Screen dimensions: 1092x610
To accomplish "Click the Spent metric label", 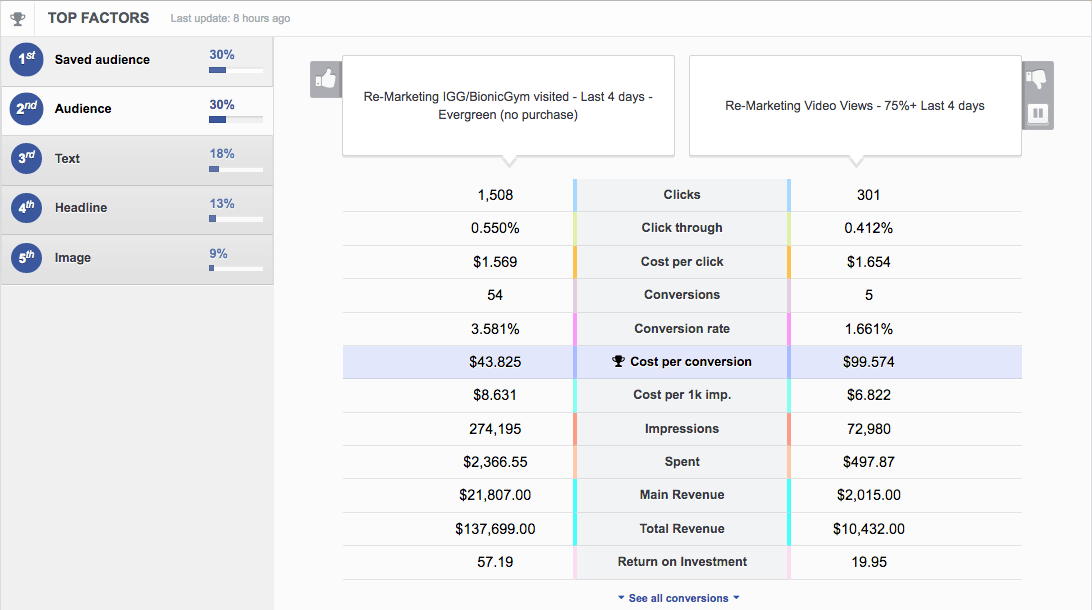I will point(682,462).
